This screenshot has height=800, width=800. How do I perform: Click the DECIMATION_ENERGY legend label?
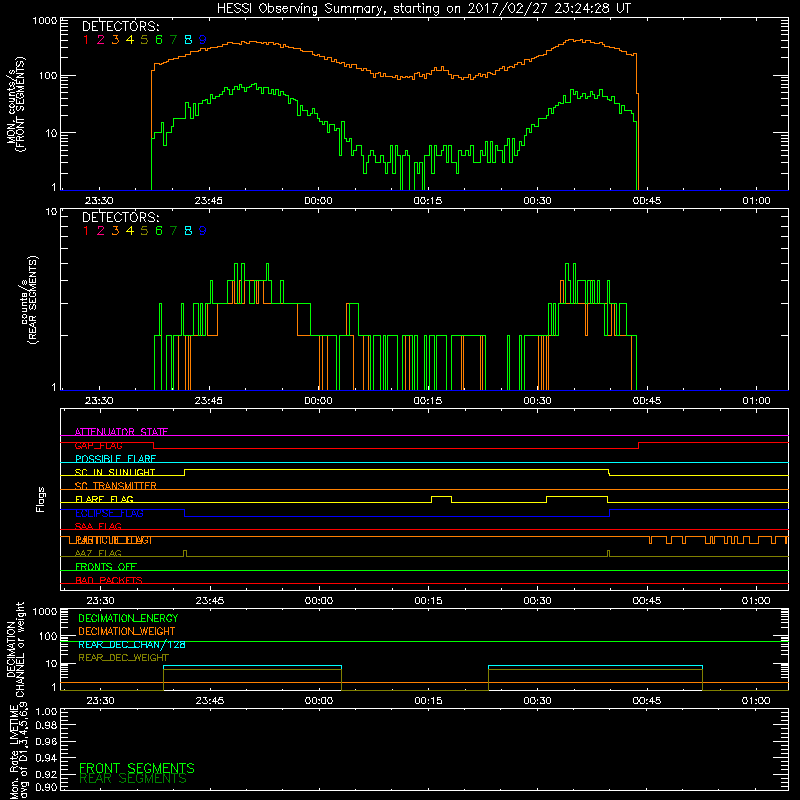[128, 618]
